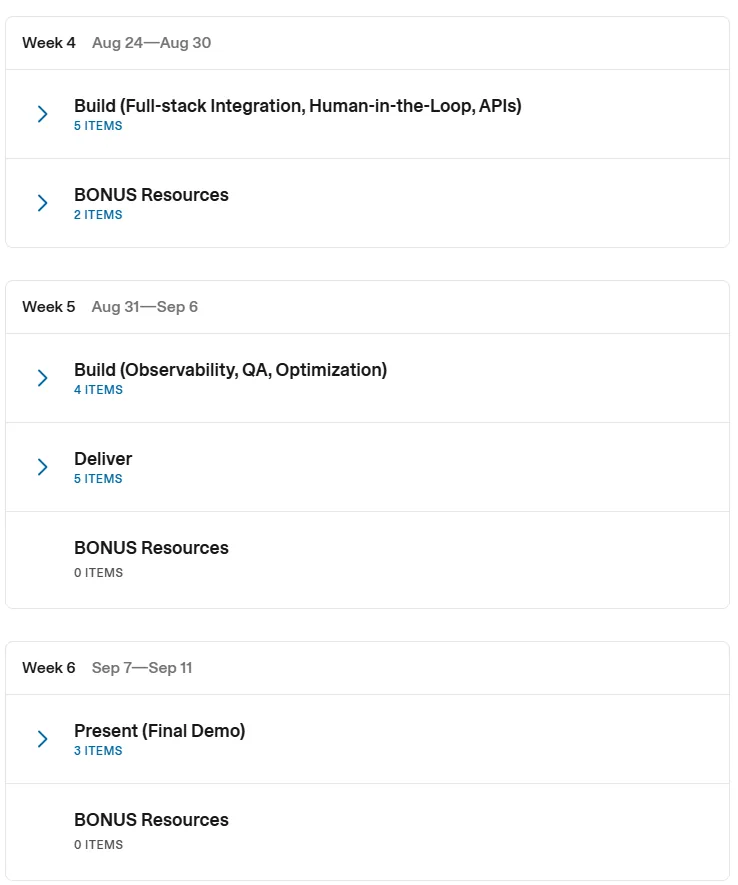Click 3 ITEMS under Present Final Demo
The image size is (738, 885).
point(98,751)
